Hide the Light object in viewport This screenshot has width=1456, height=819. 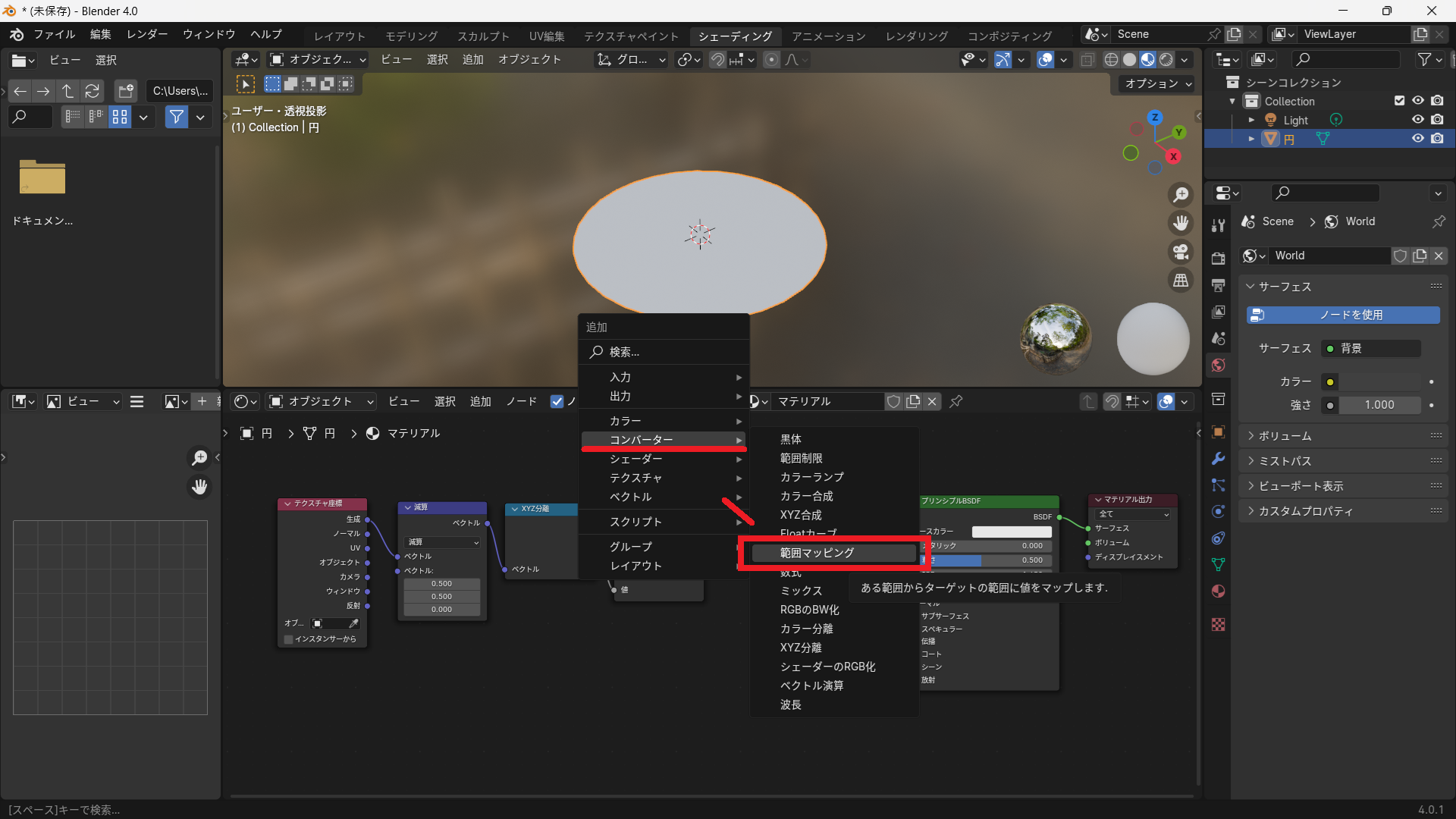(x=1417, y=120)
